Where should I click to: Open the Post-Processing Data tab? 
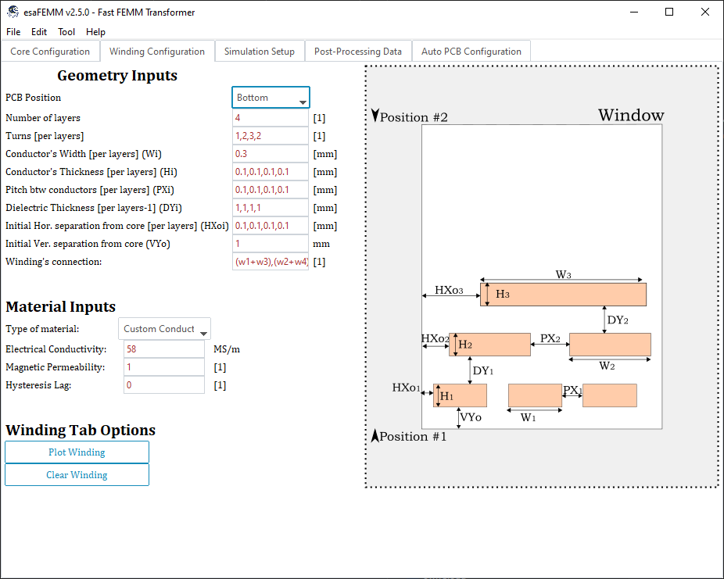(358, 52)
